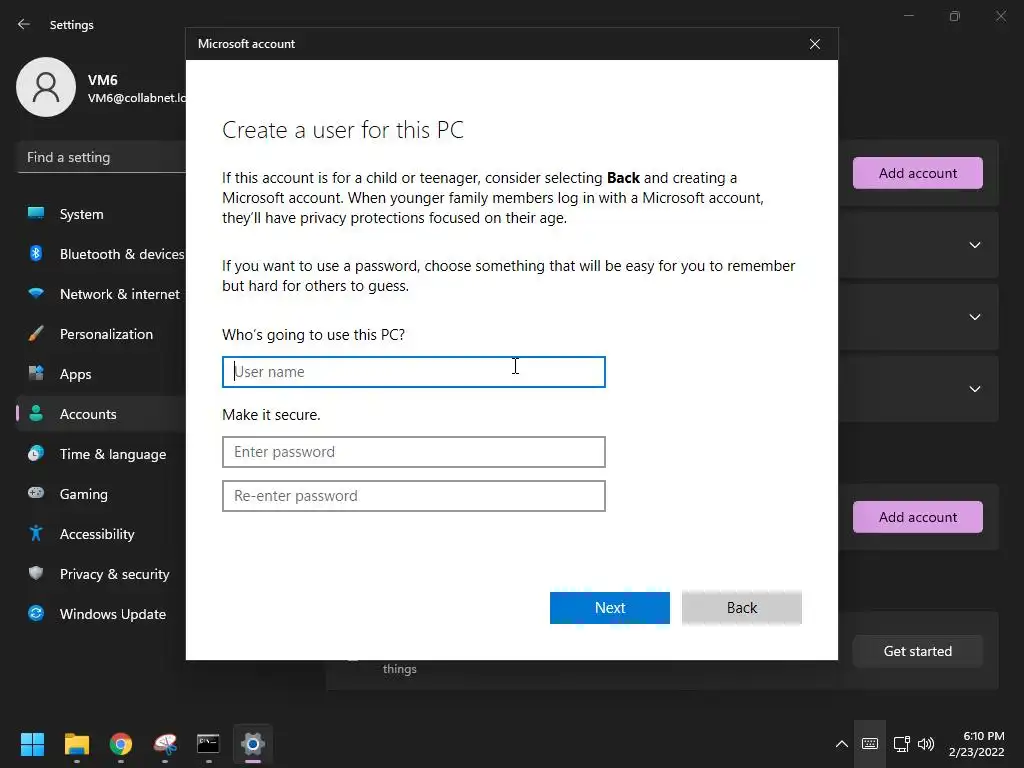Click the Enter password field
1024x768 pixels.
tap(413, 452)
